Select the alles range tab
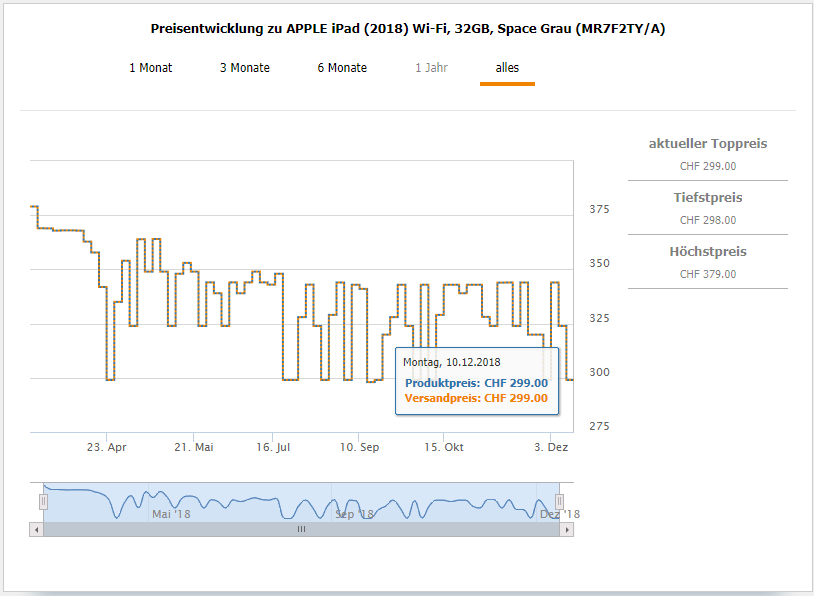Screen dimensions: 814x596 [507, 68]
